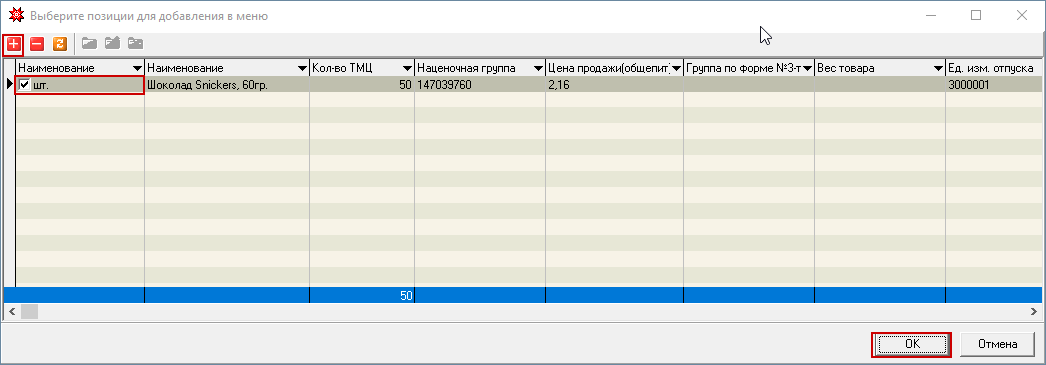Image resolution: width=1046 pixels, height=365 pixels.
Task: Click the horizontal scrollbar thumb
Action: click(x=29, y=311)
